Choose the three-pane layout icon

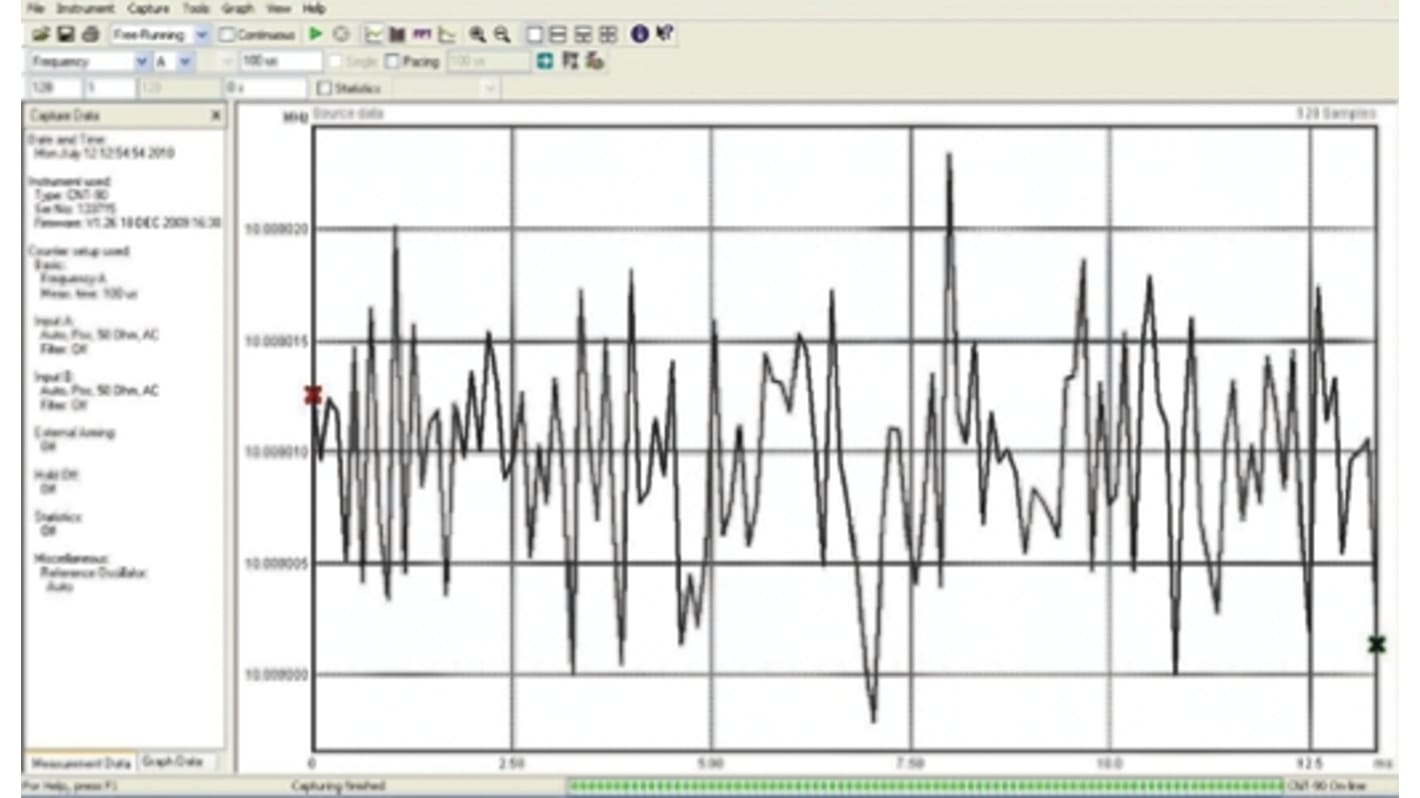(x=583, y=34)
